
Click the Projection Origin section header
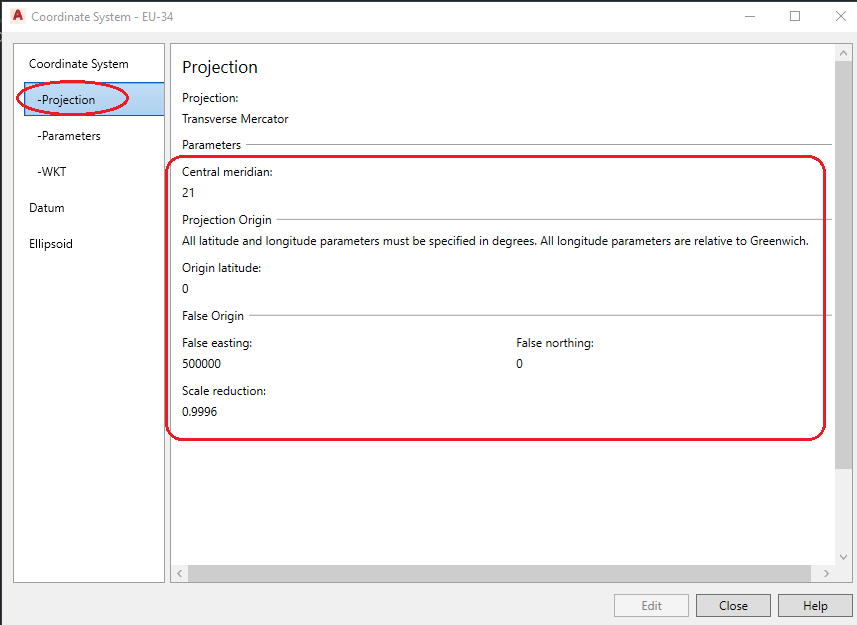227,220
